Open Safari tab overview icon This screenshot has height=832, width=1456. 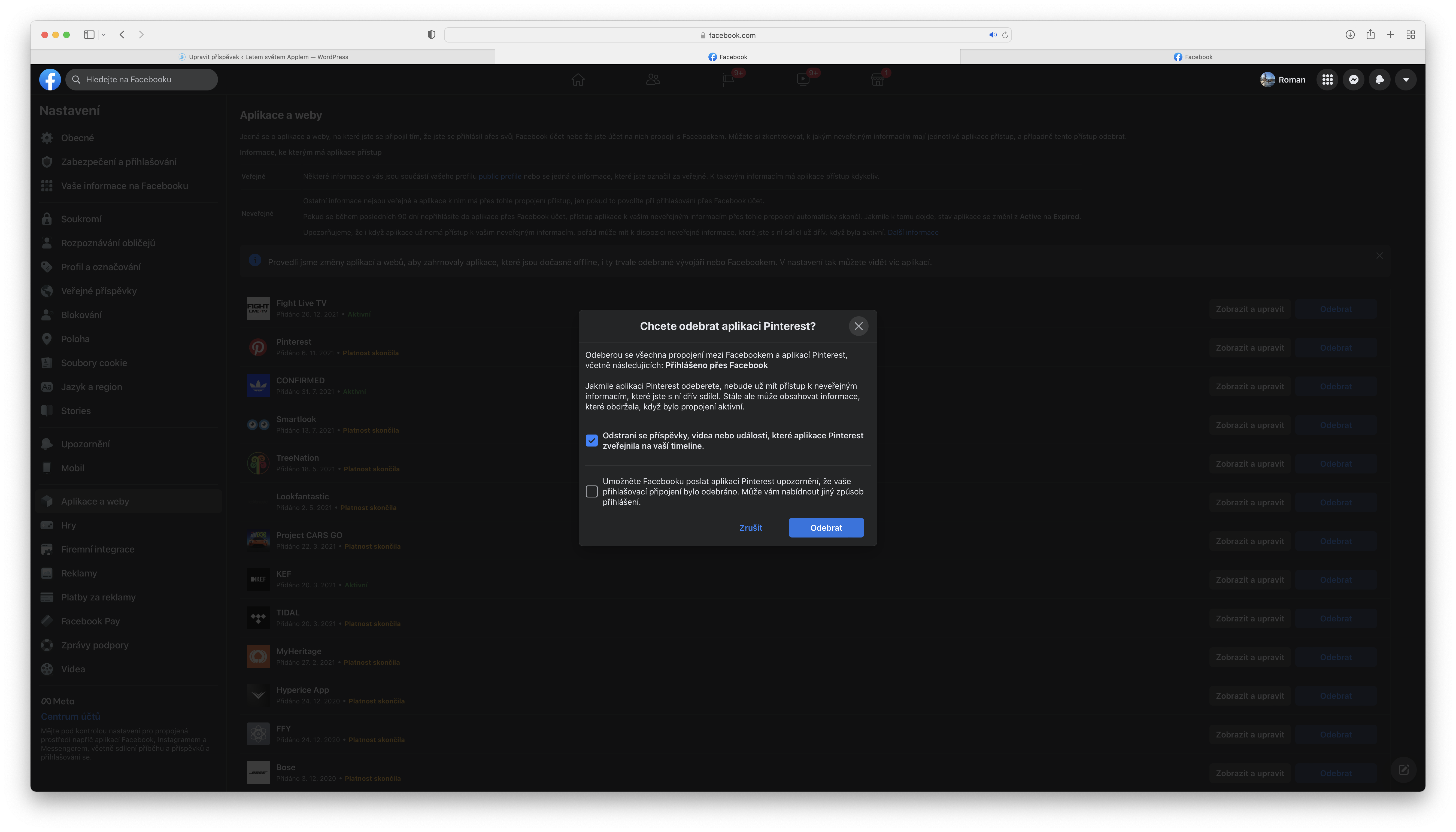1410,35
